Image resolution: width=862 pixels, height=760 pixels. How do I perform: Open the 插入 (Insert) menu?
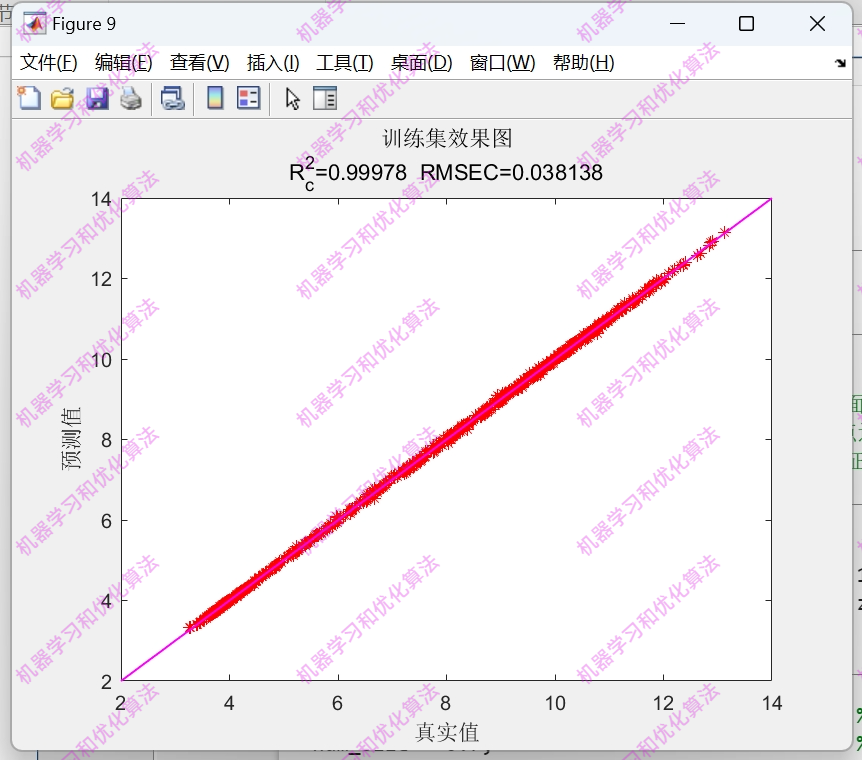coord(272,61)
